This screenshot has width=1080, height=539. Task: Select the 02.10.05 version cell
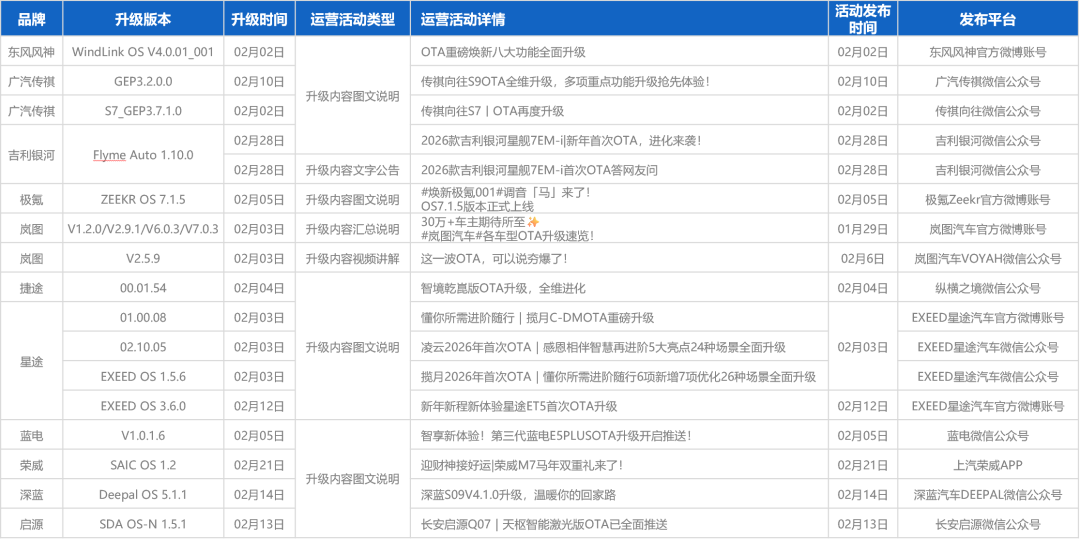coord(143,347)
